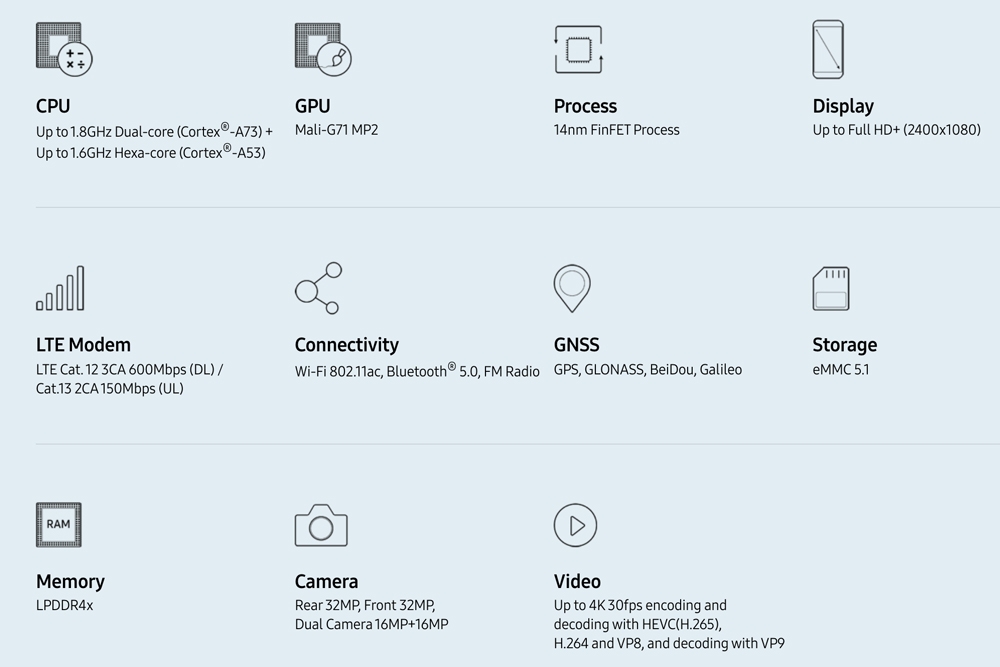Click the Mali-G71 MP2 text
The width and height of the screenshot is (1000, 667).
click(336, 130)
